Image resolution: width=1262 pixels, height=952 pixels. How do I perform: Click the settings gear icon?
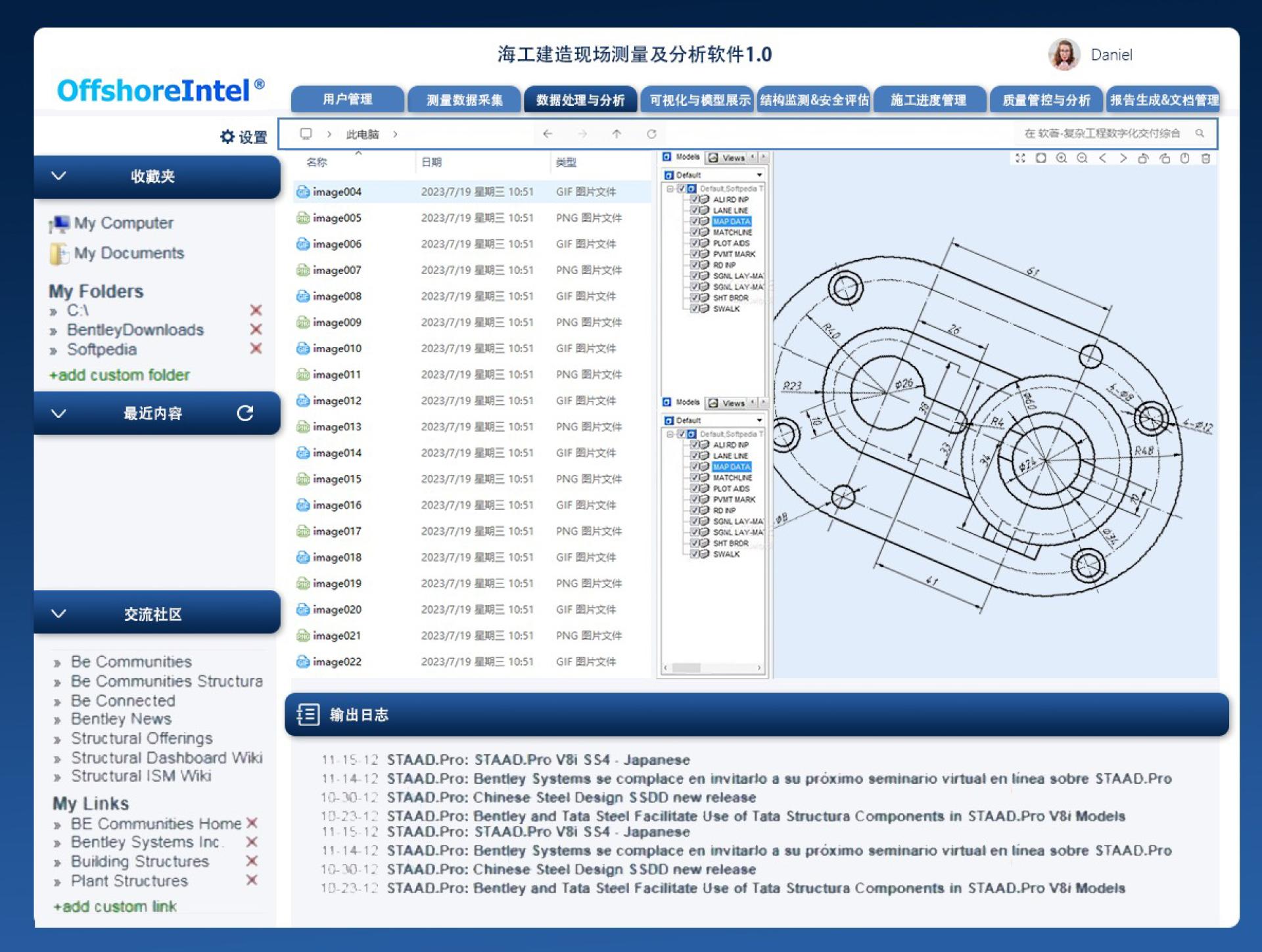coord(227,137)
